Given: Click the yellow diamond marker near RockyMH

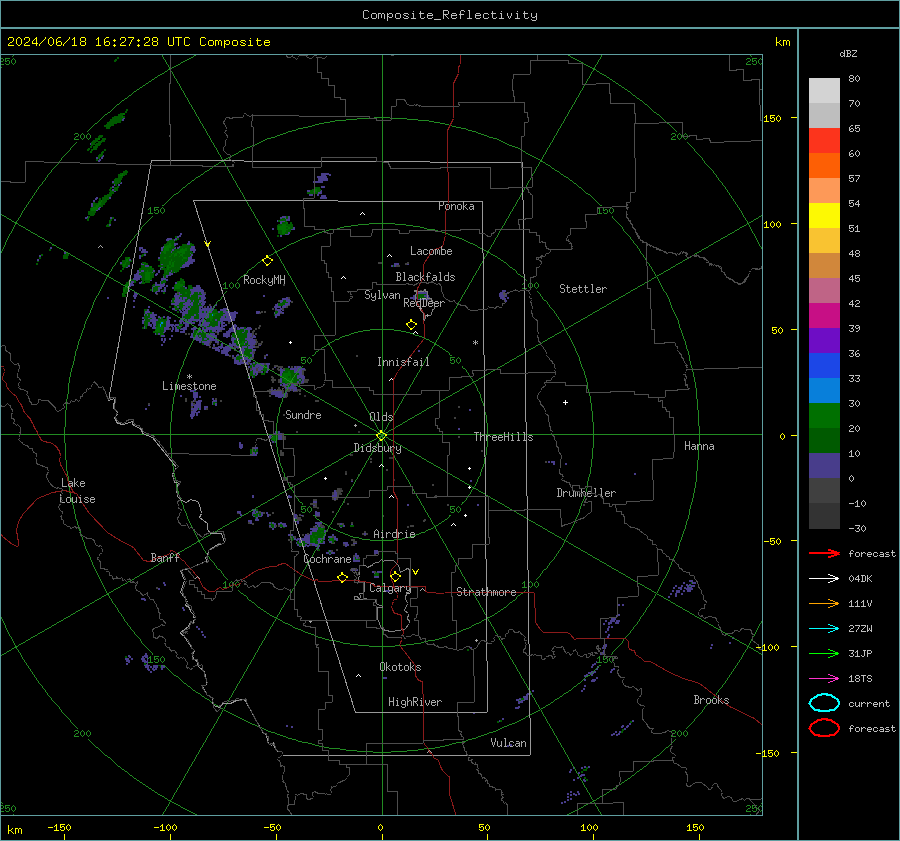Looking at the screenshot, I should point(267,261).
